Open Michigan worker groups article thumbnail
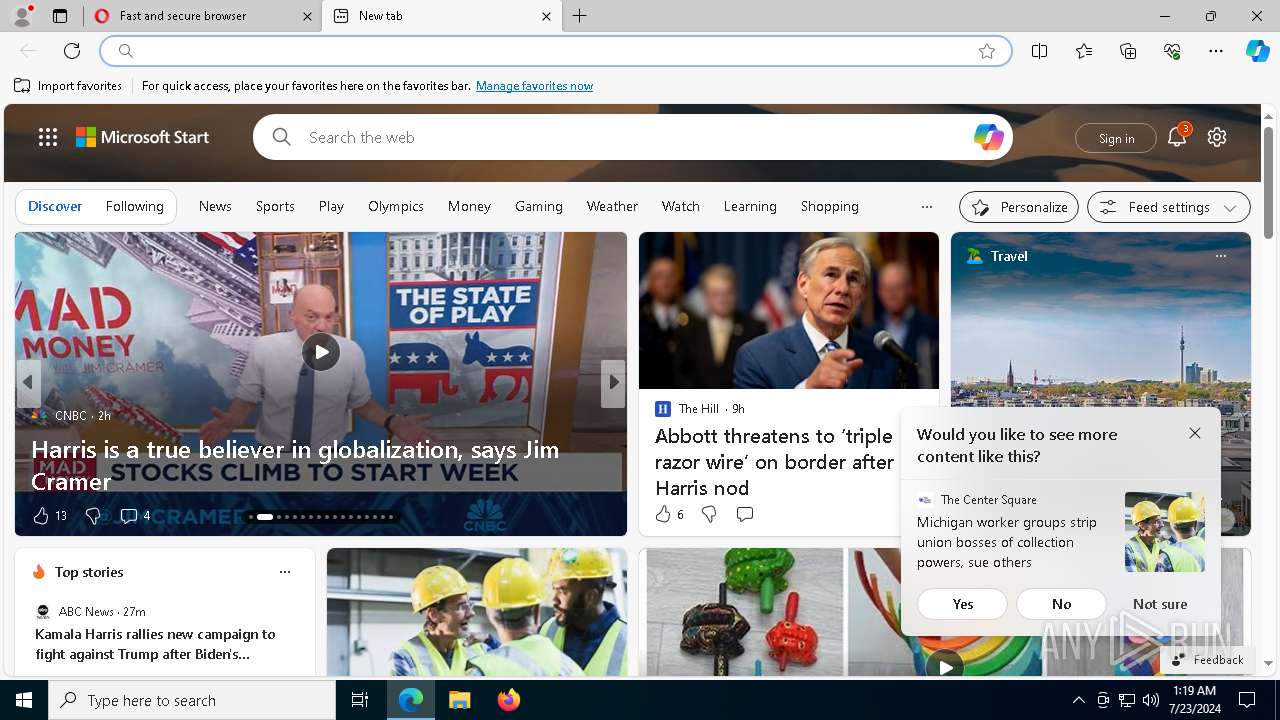The height and width of the screenshot is (720, 1280). [1164, 532]
